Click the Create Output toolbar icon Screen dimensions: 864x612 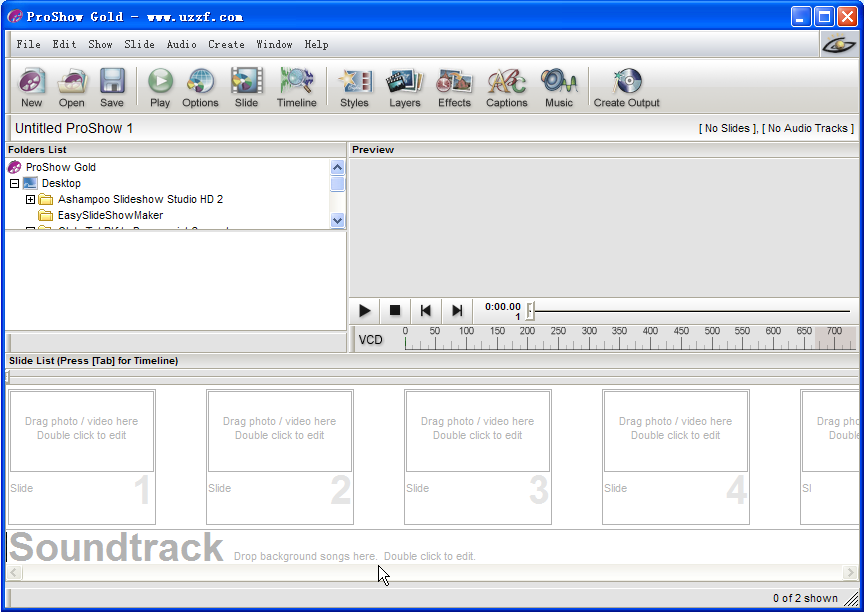click(x=627, y=87)
